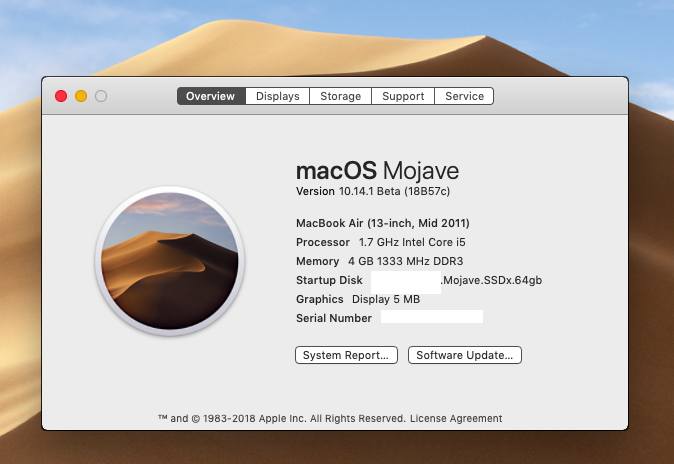
Task: Click the 4 GB 1333 MHz DDR3 value
Action: (x=405, y=261)
